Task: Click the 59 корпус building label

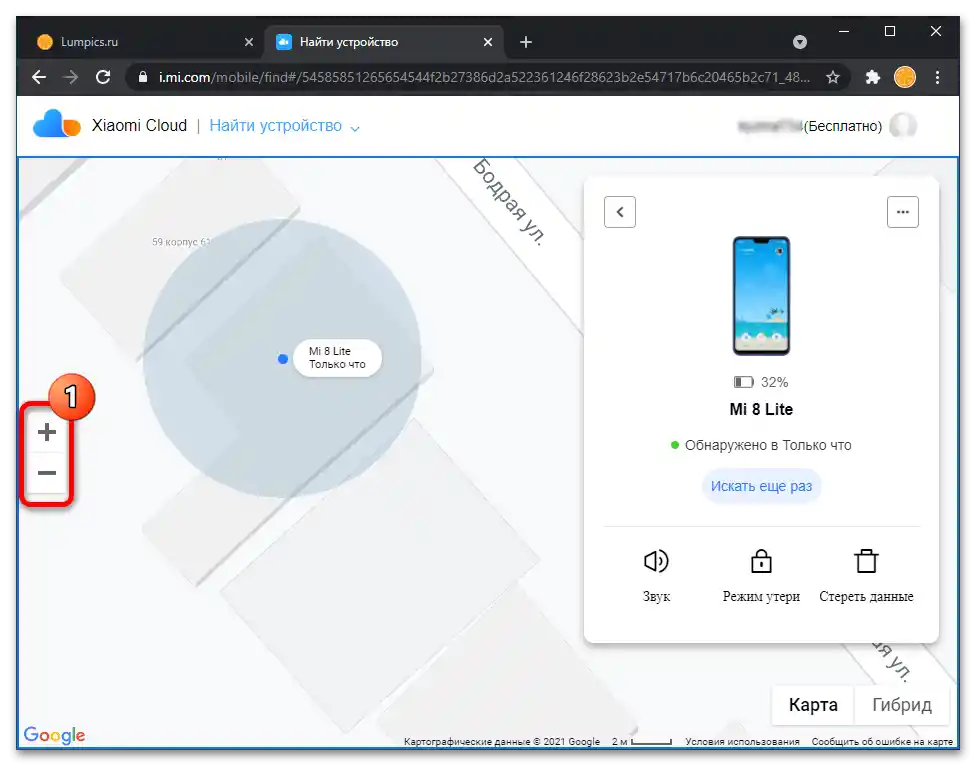Action: 182,241
